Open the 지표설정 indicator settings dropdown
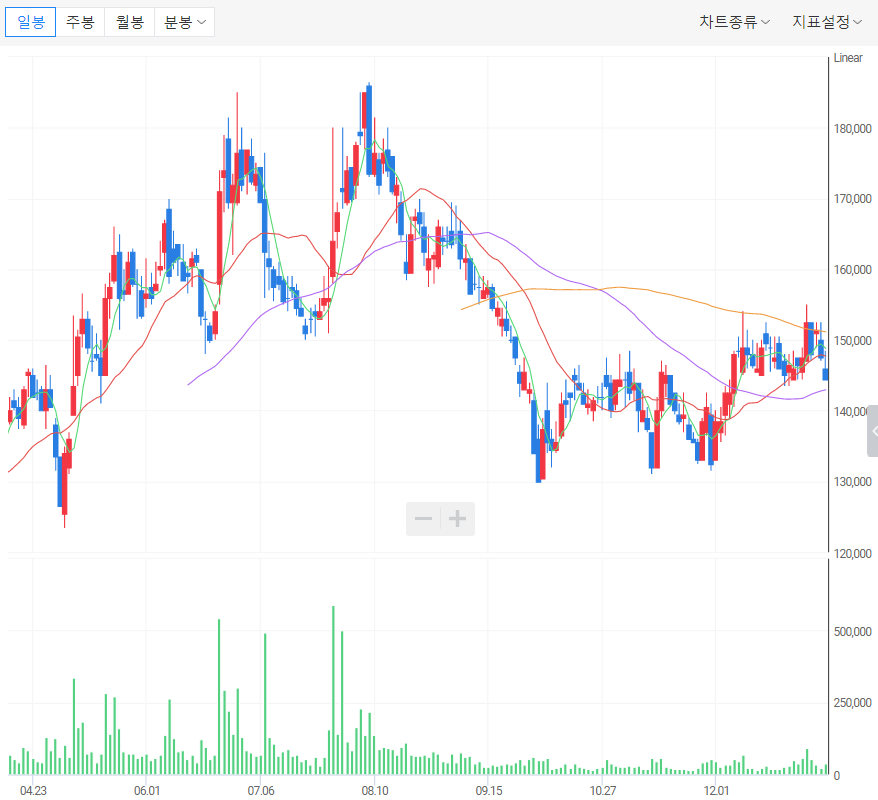 coord(826,22)
